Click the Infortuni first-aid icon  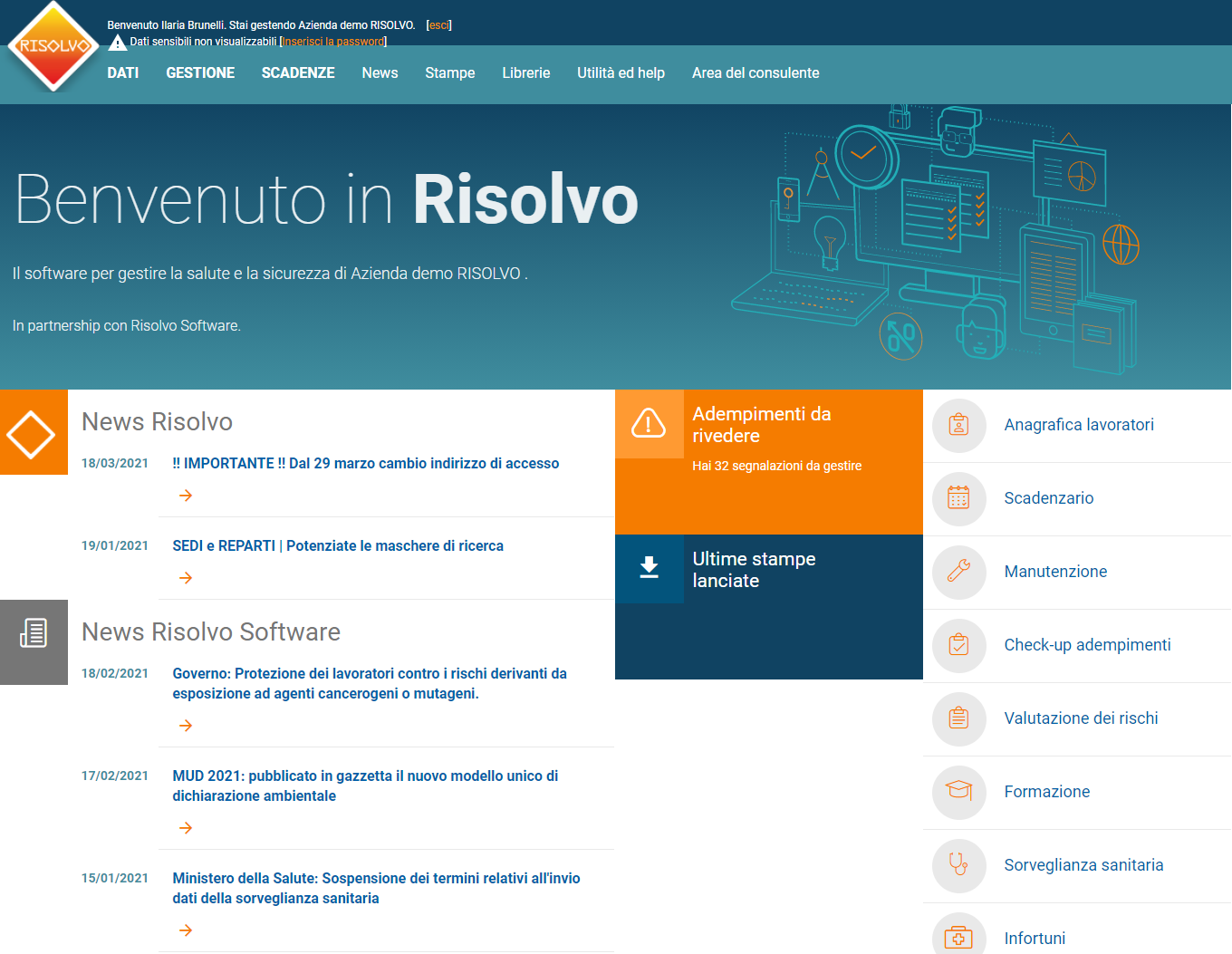tap(958, 938)
